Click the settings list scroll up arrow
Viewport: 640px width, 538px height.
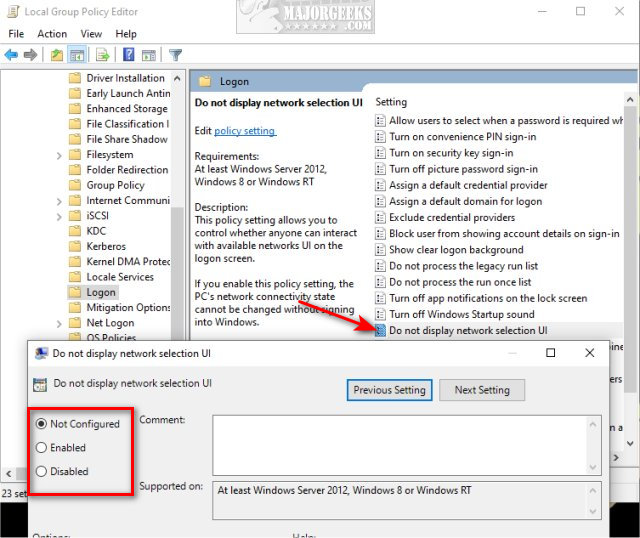pos(630,99)
